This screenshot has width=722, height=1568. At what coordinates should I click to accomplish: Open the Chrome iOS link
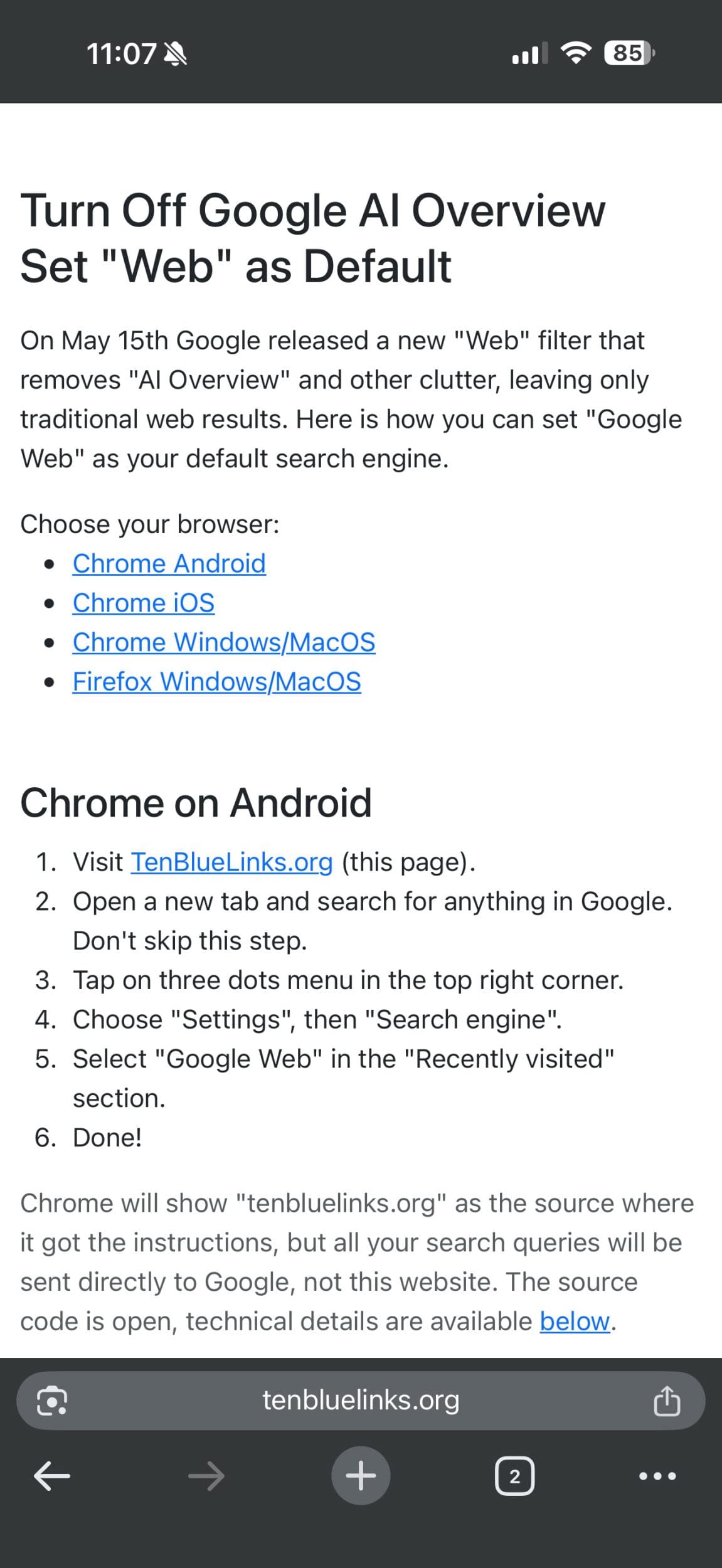[144, 603]
